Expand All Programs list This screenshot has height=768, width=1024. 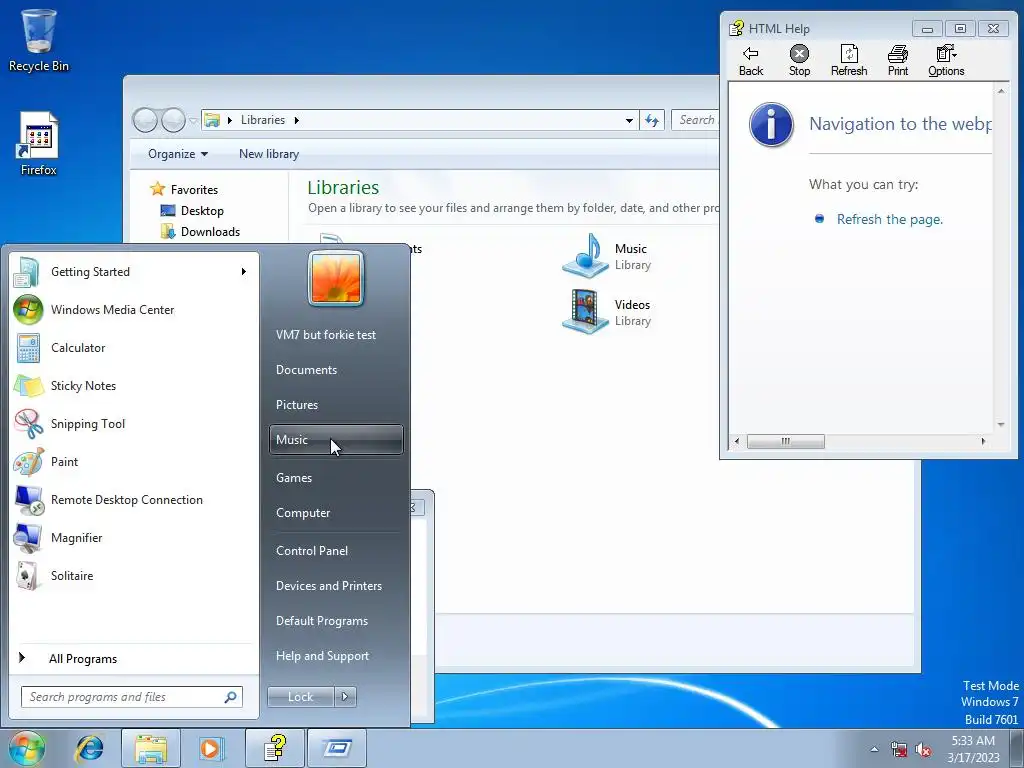[x=135, y=658]
